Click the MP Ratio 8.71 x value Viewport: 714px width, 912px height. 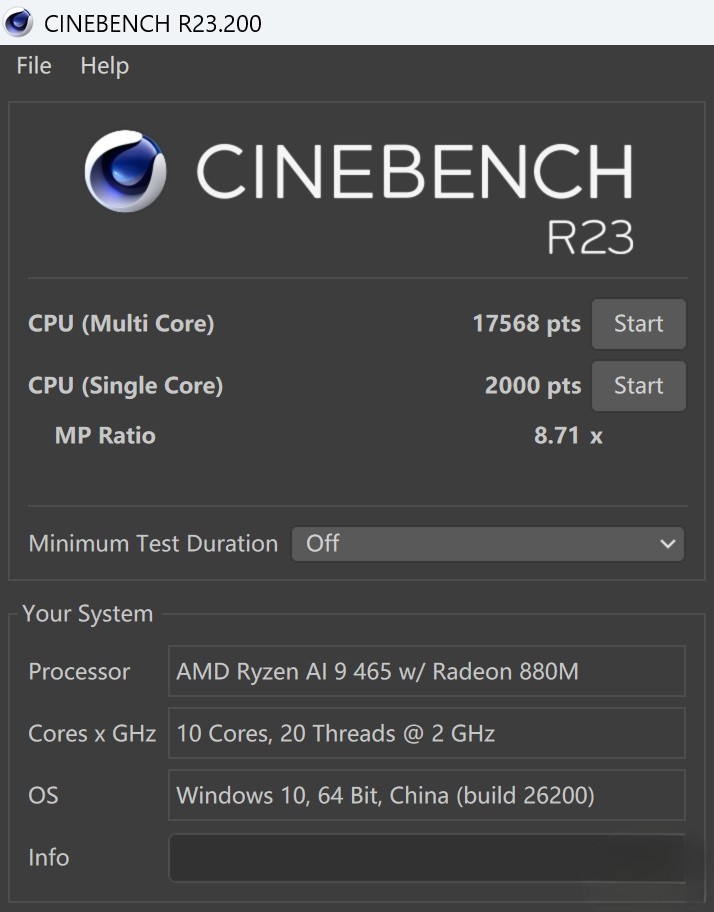(x=568, y=436)
